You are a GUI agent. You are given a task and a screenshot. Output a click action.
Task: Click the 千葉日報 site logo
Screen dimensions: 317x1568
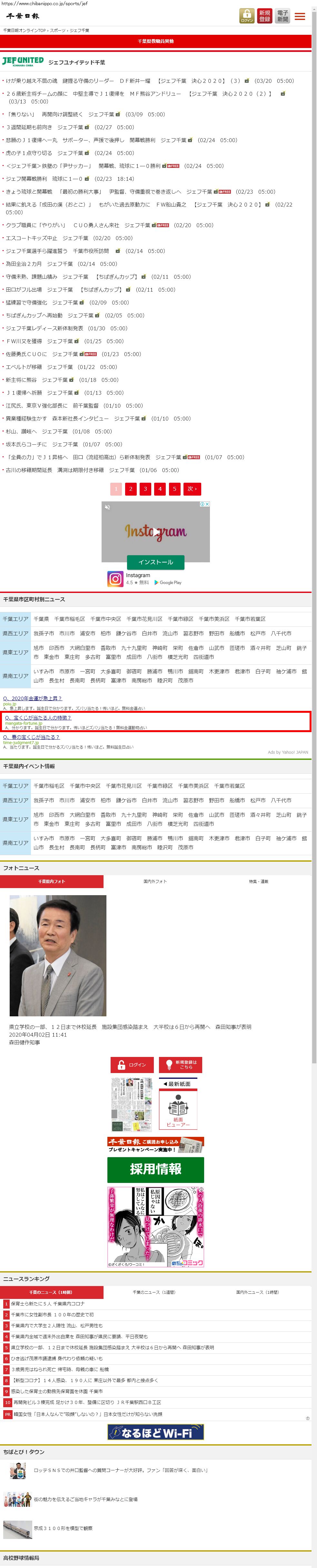pos(23,16)
